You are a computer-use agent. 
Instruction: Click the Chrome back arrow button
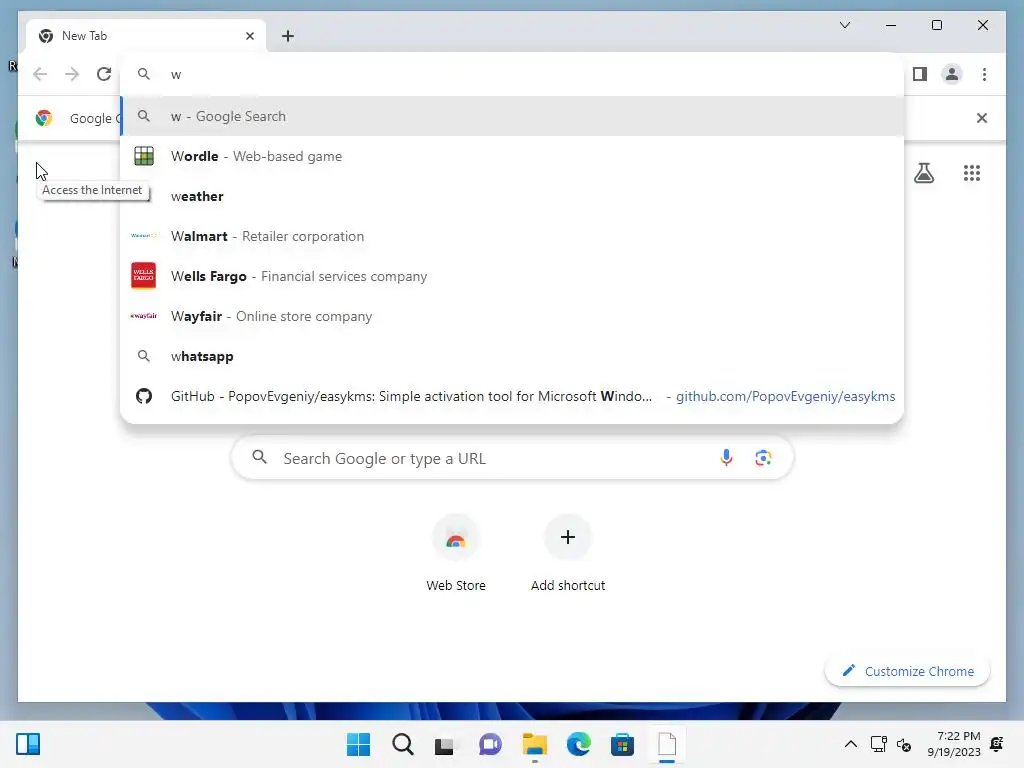click(x=40, y=74)
